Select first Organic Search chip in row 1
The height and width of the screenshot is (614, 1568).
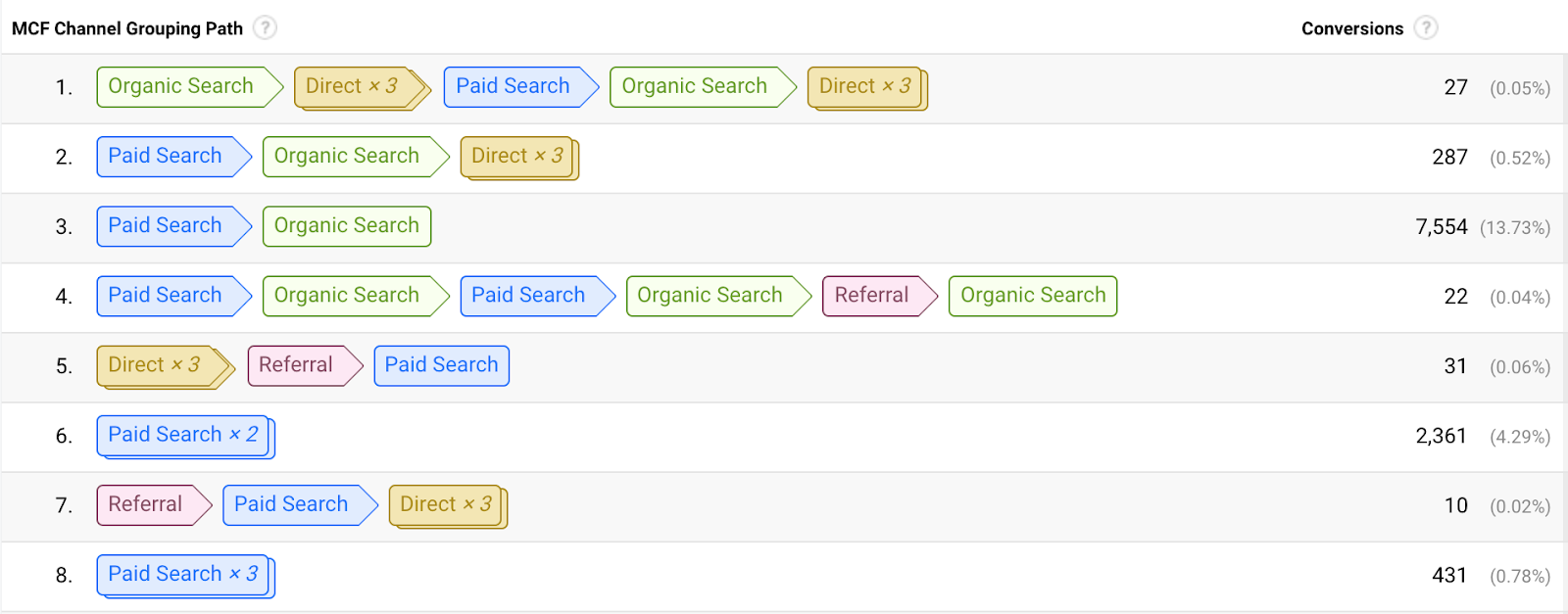pos(181,86)
